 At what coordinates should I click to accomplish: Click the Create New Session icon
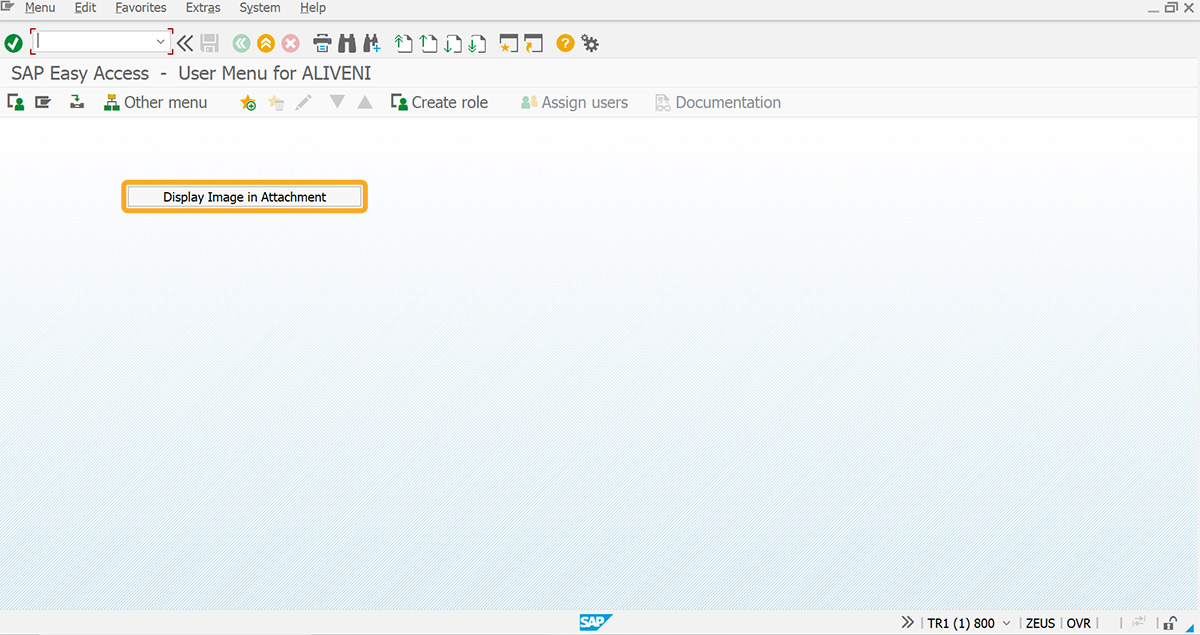click(509, 43)
